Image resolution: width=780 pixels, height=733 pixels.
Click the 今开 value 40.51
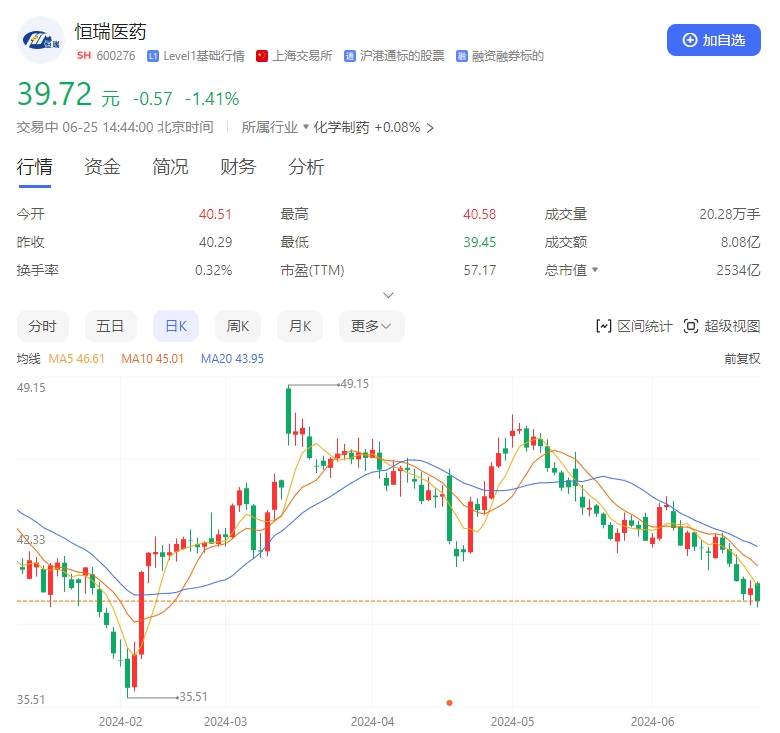click(215, 214)
